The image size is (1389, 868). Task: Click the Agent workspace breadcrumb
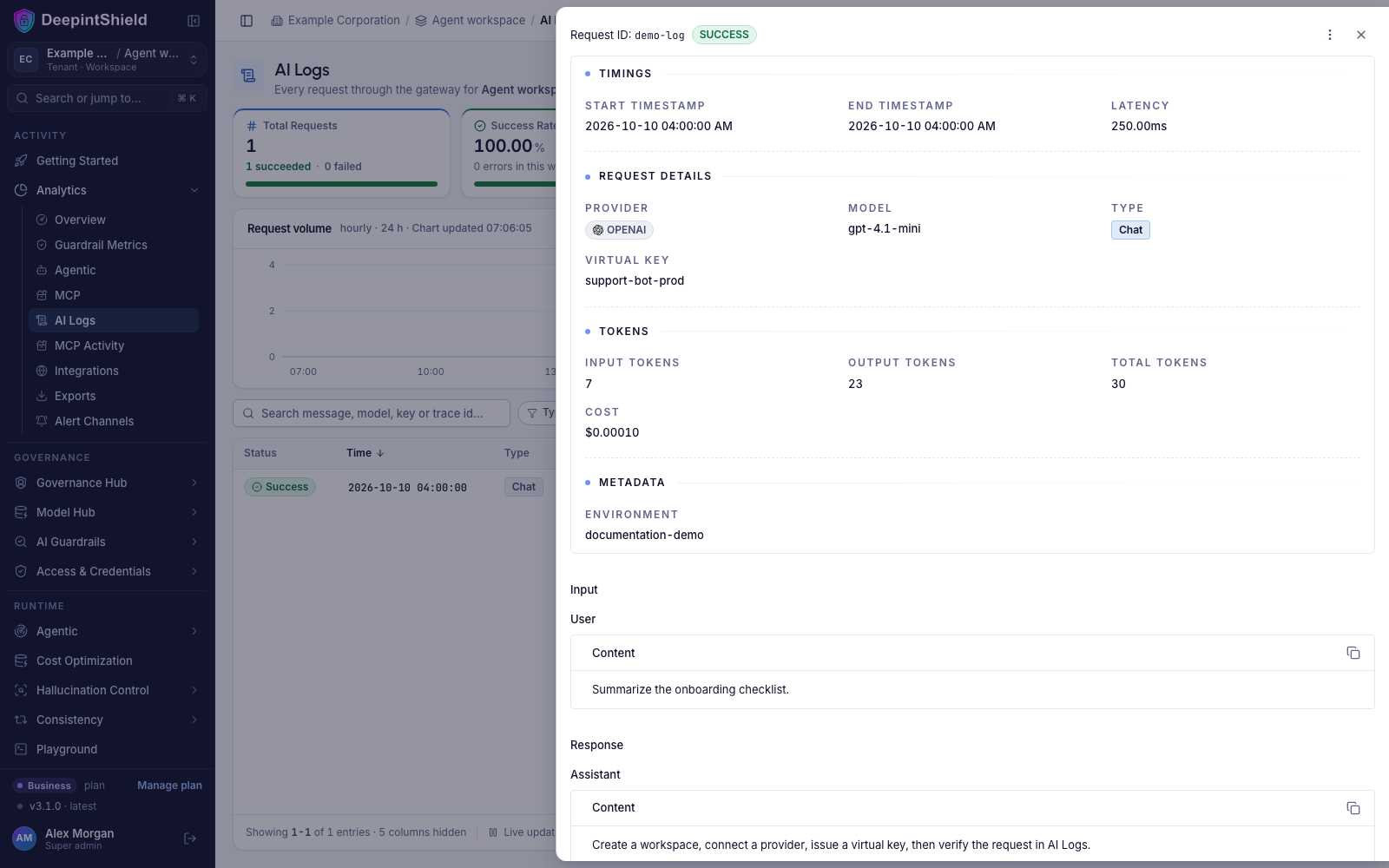tap(470, 20)
